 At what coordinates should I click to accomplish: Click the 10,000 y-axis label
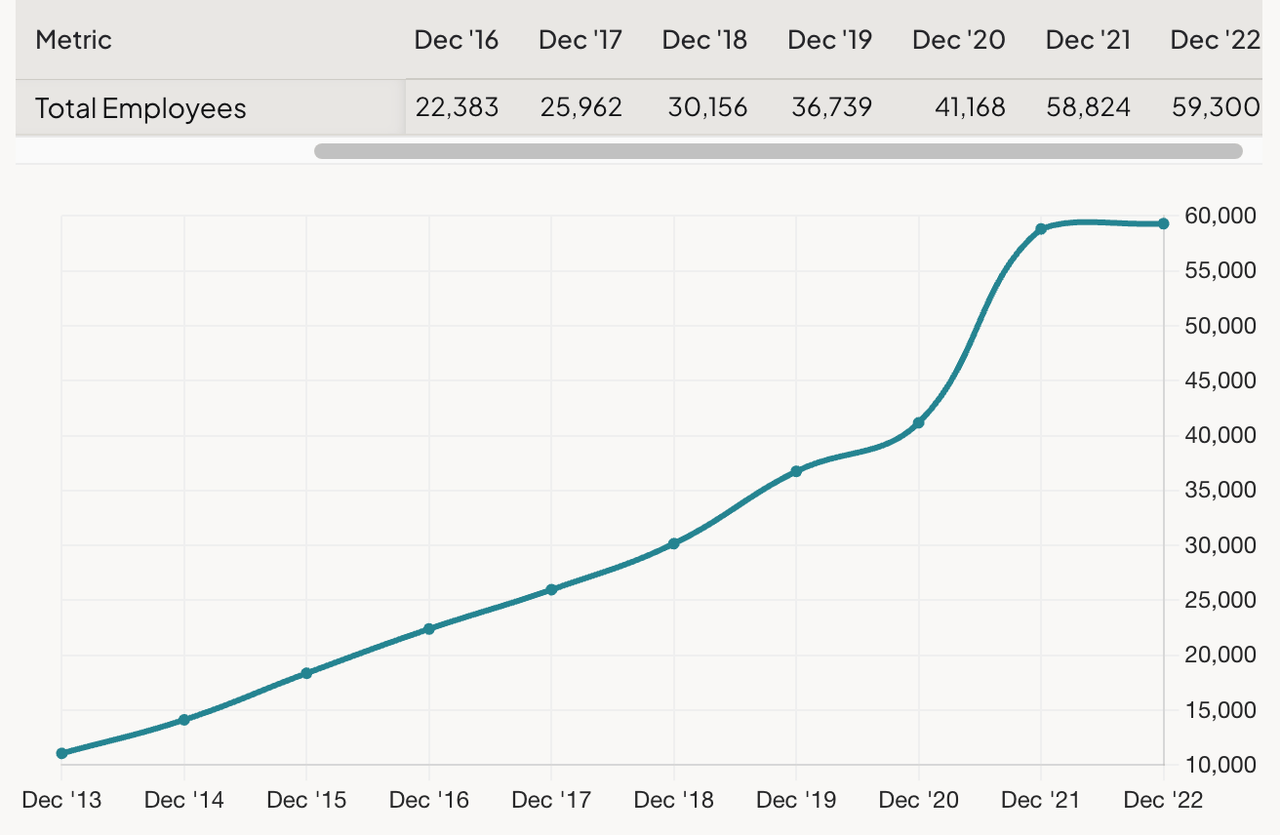point(1220,765)
